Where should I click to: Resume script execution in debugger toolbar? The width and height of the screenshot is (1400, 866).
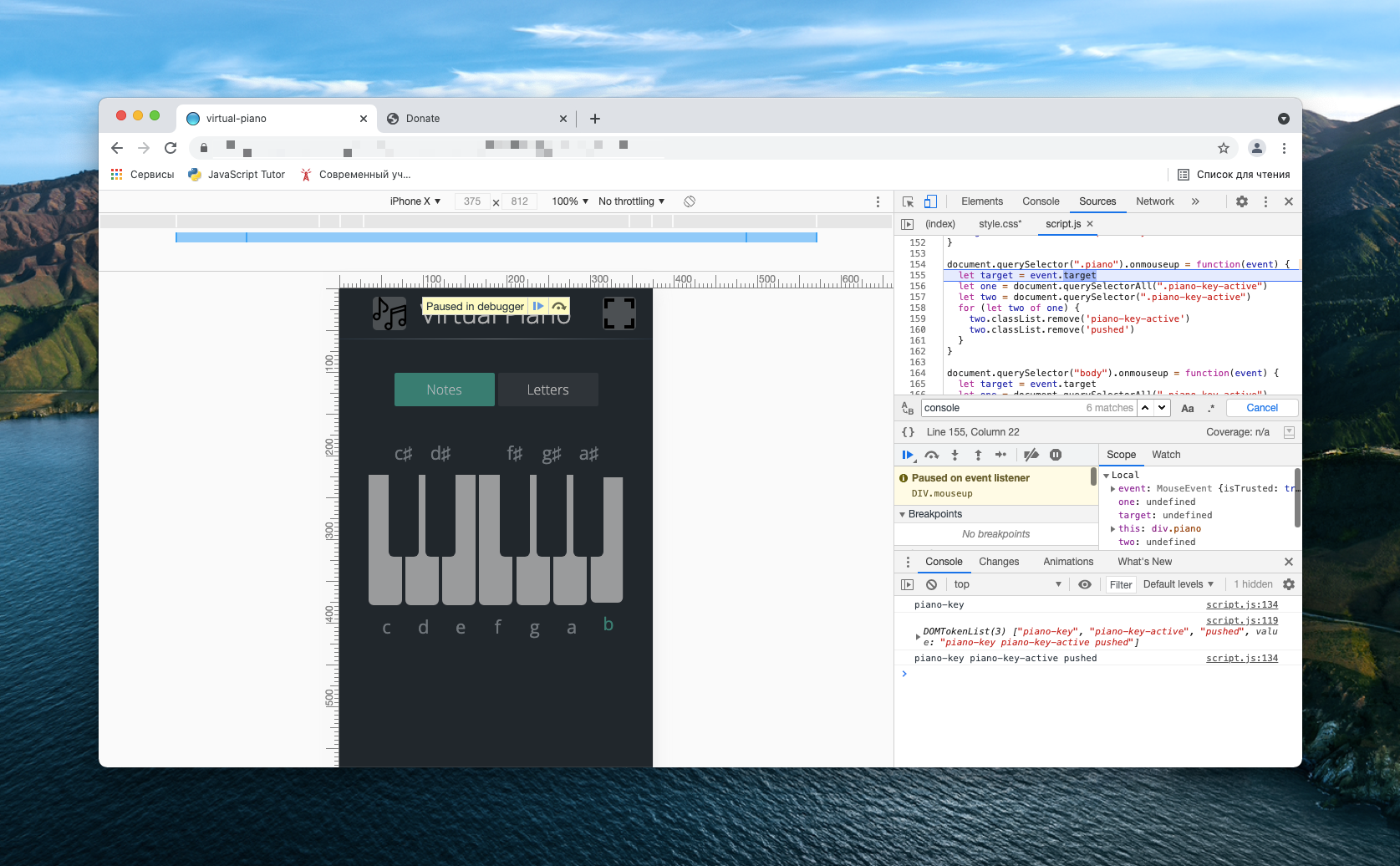908,455
